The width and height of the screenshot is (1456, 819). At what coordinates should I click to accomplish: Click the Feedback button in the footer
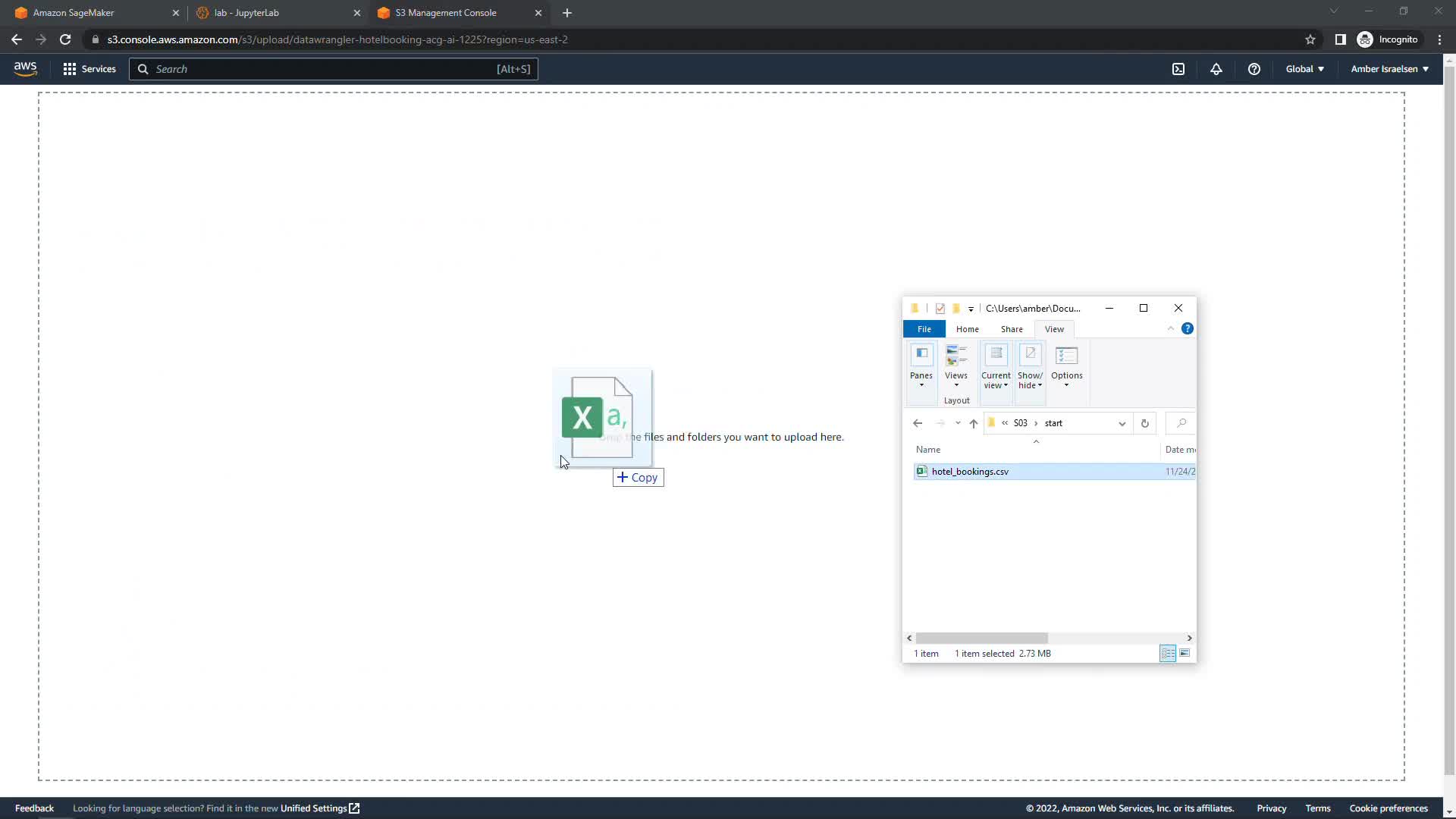[34, 808]
